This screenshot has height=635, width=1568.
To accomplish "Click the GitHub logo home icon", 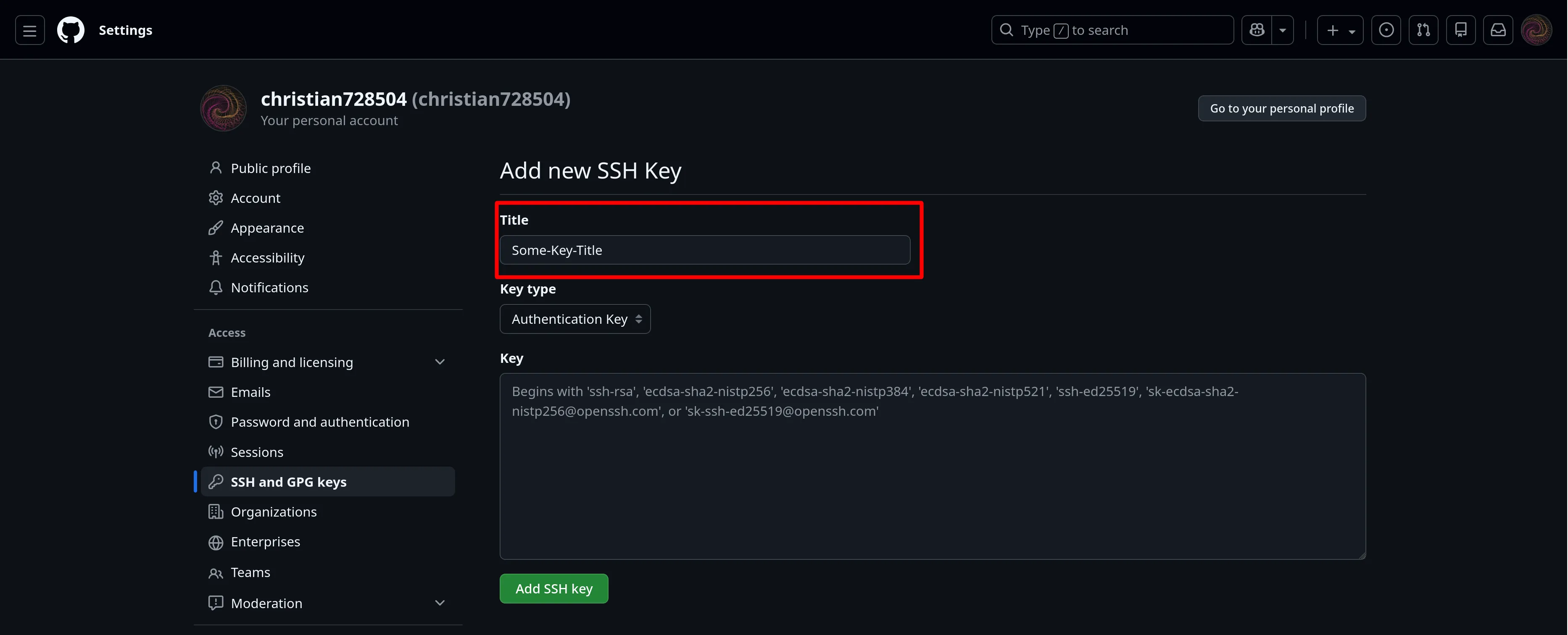I will pos(71,30).
